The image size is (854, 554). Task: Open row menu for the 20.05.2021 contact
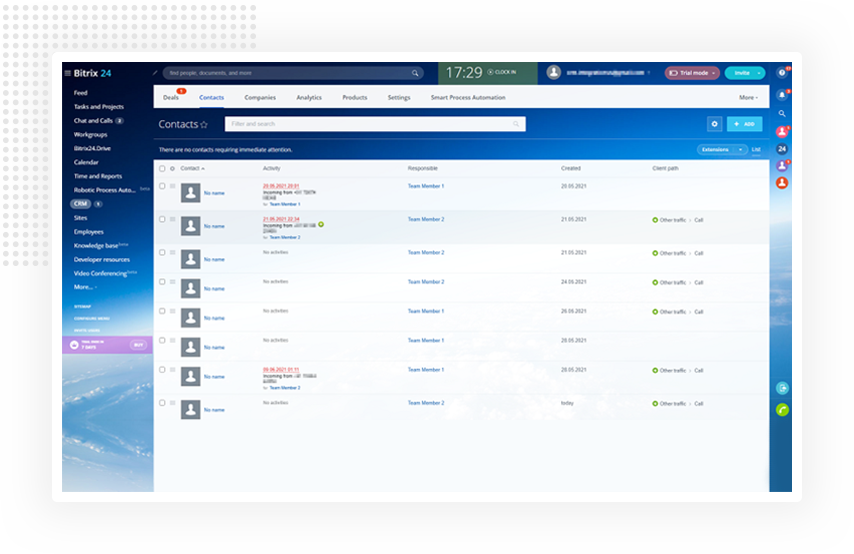click(173, 186)
